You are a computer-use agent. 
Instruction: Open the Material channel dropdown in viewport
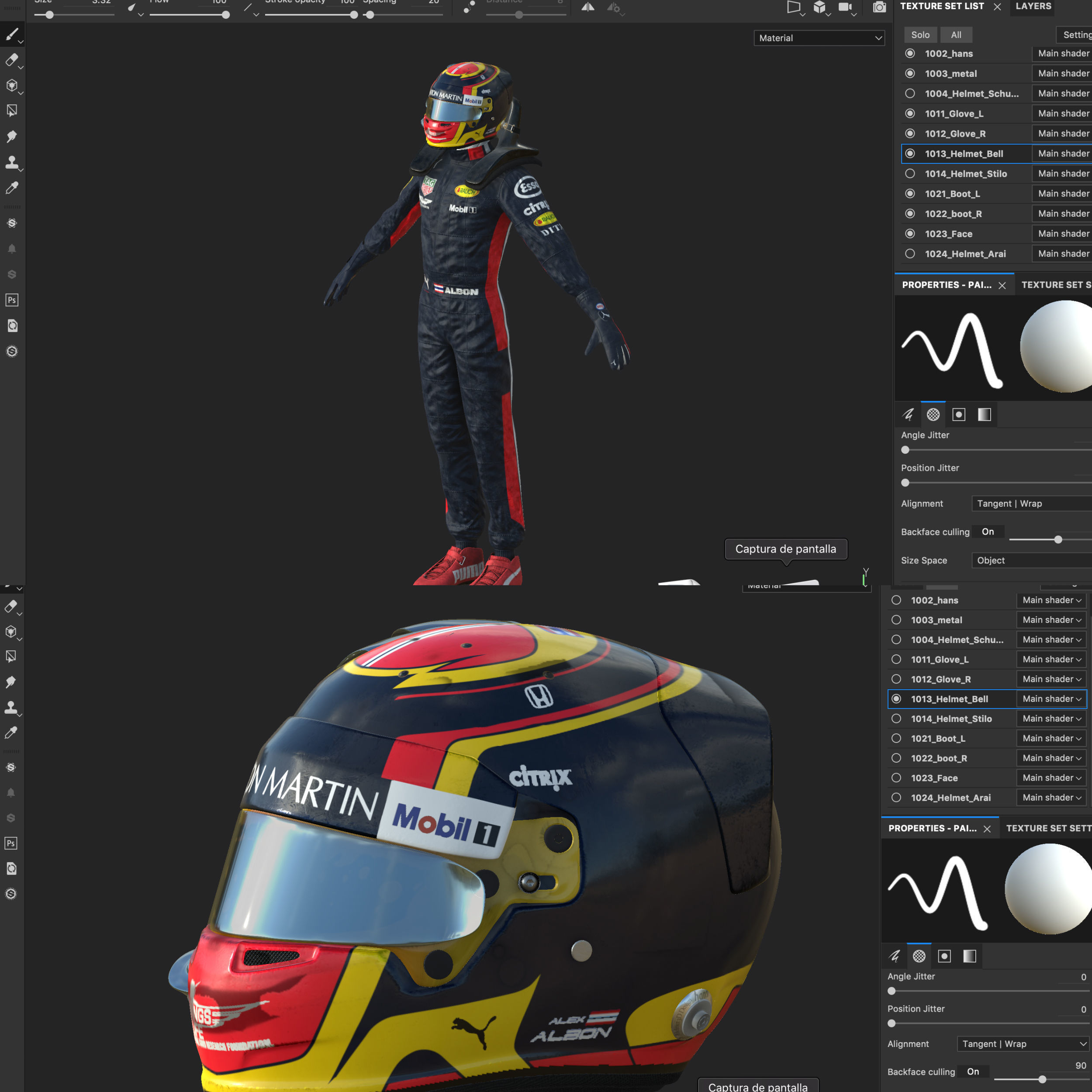(819, 38)
